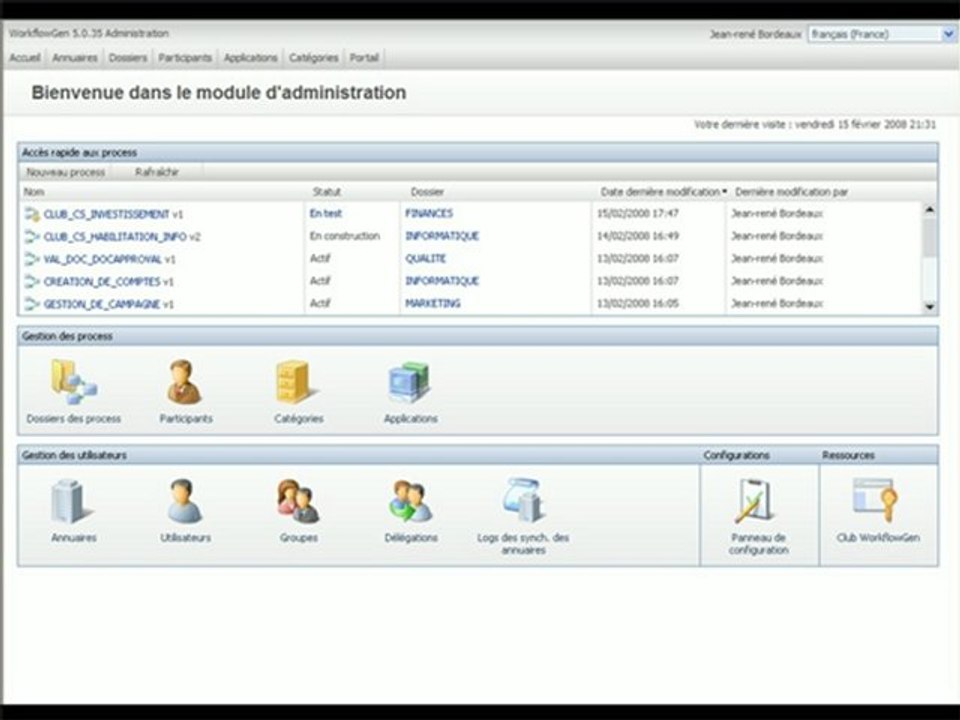
Task: Click process icon beside VAL_DOC_DOCAPPROVAL
Action: point(32,259)
